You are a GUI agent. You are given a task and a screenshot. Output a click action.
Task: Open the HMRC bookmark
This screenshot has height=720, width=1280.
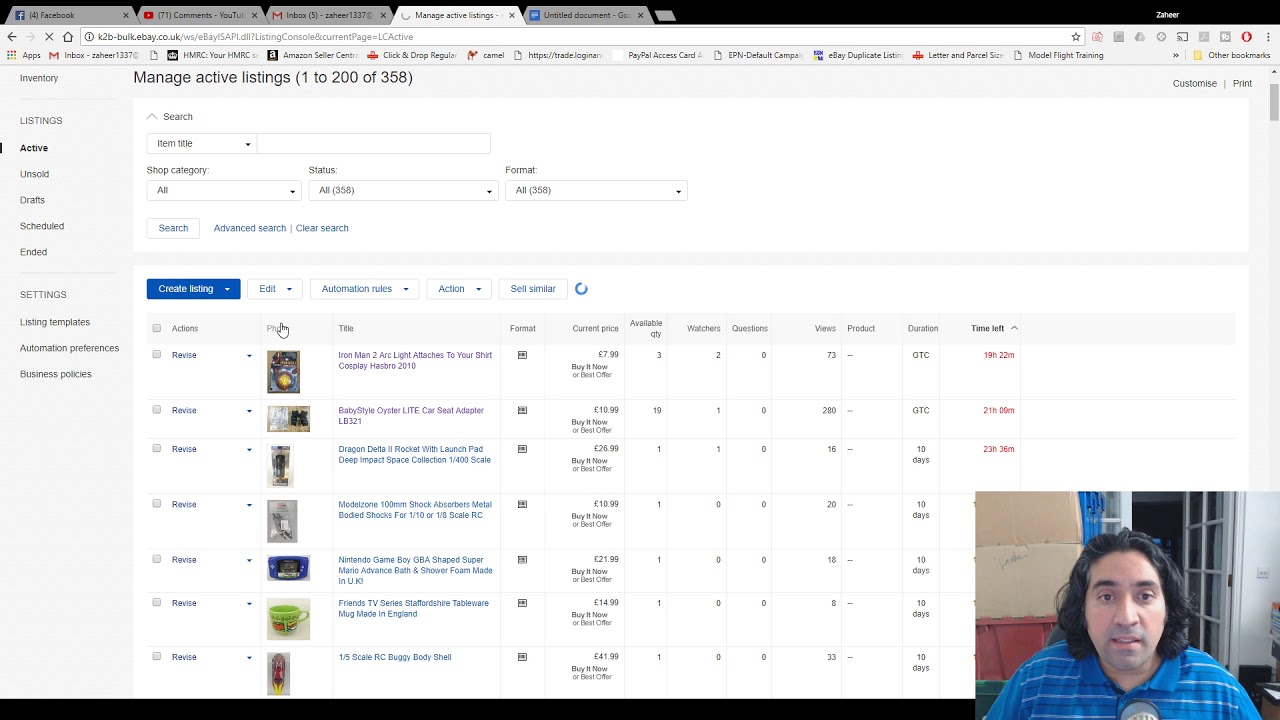[x=213, y=55]
